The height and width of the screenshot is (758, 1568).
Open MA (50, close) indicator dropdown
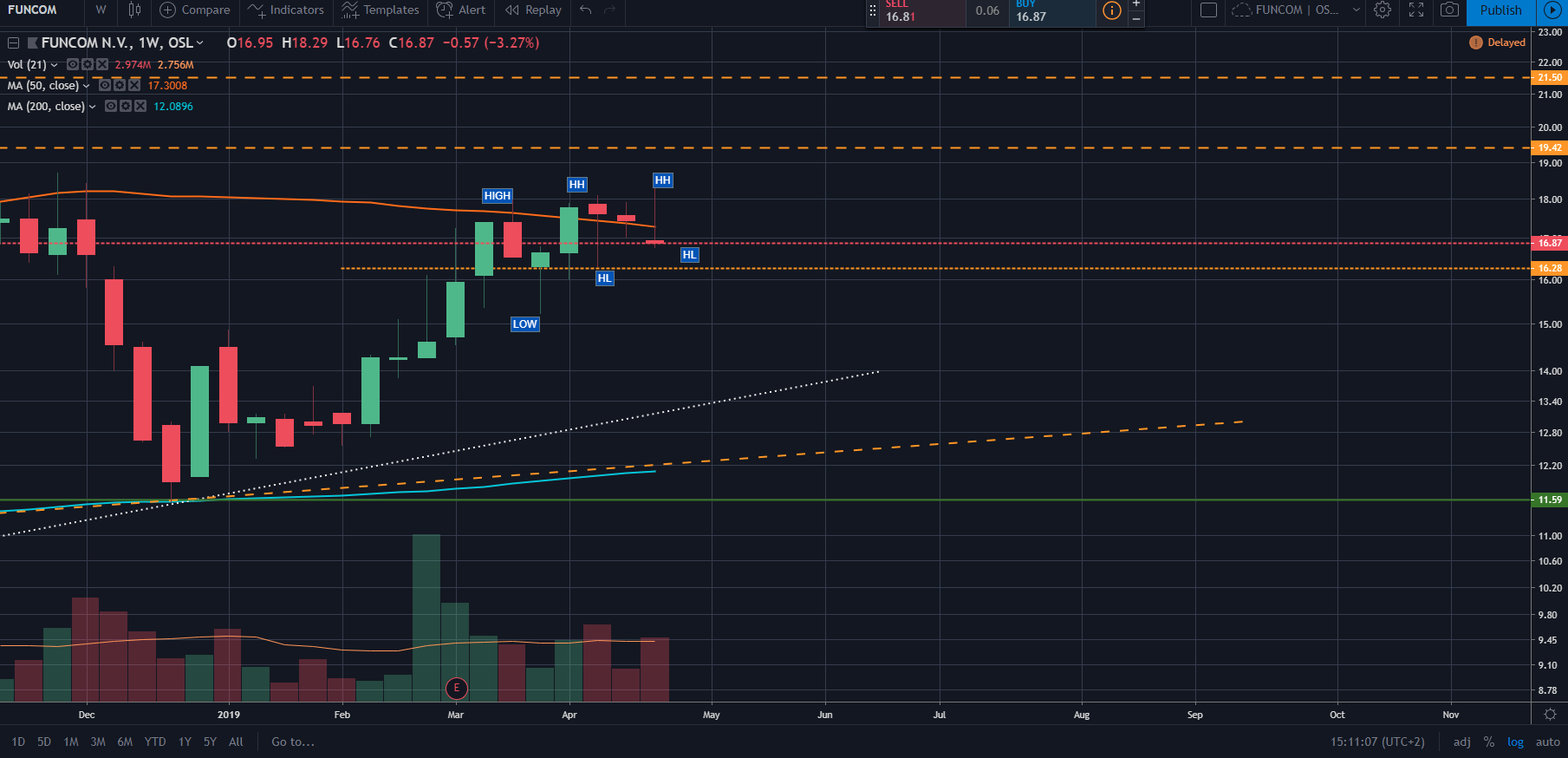(86, 86)
